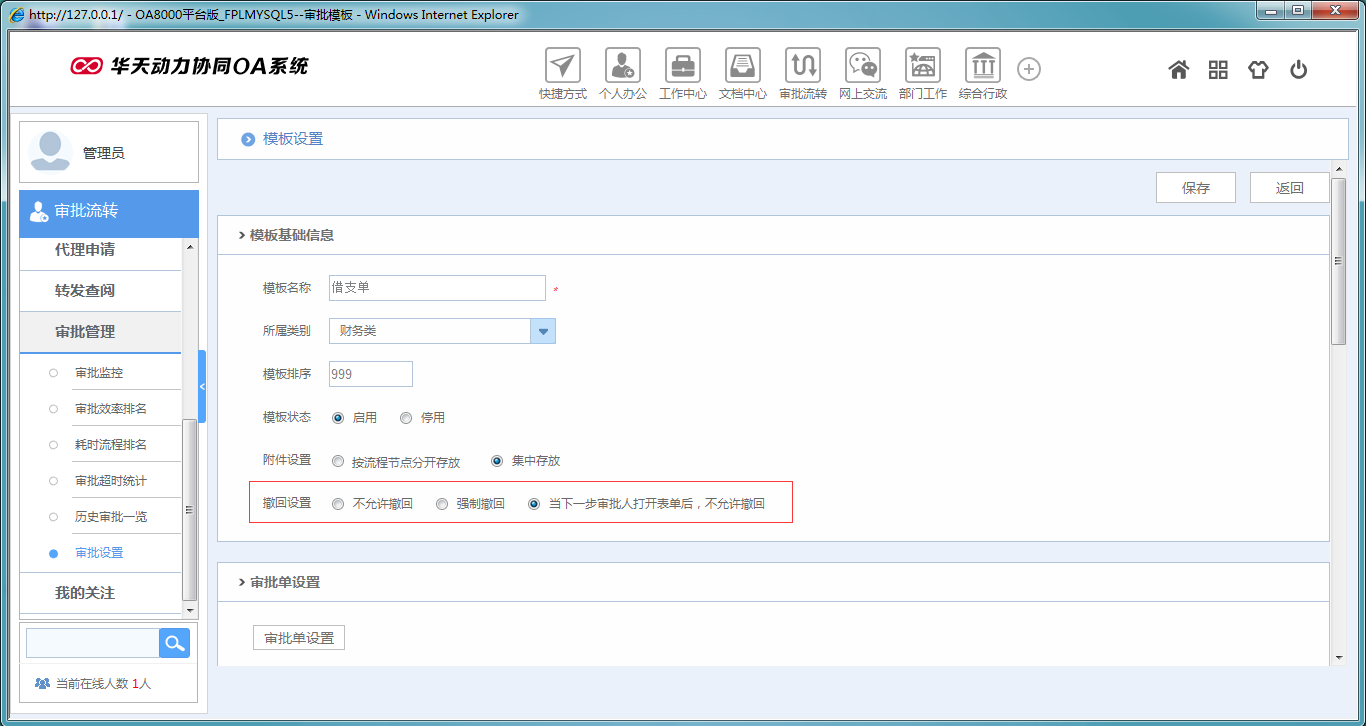Click the 审批单设置 button
Viewport: 1366px width, 726px height.
pos(299,638)
